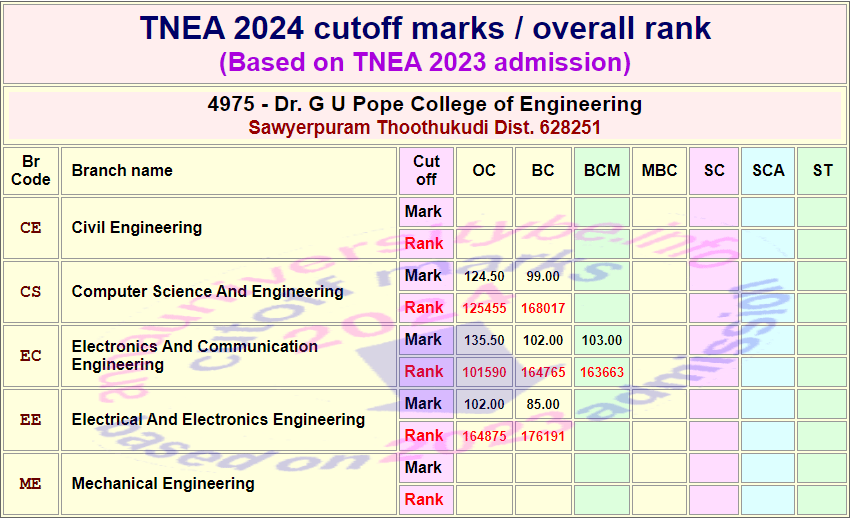Click Electronics And Communication Engineering branch name
This screenshot has height=519, width=850.
pos(195,355)
